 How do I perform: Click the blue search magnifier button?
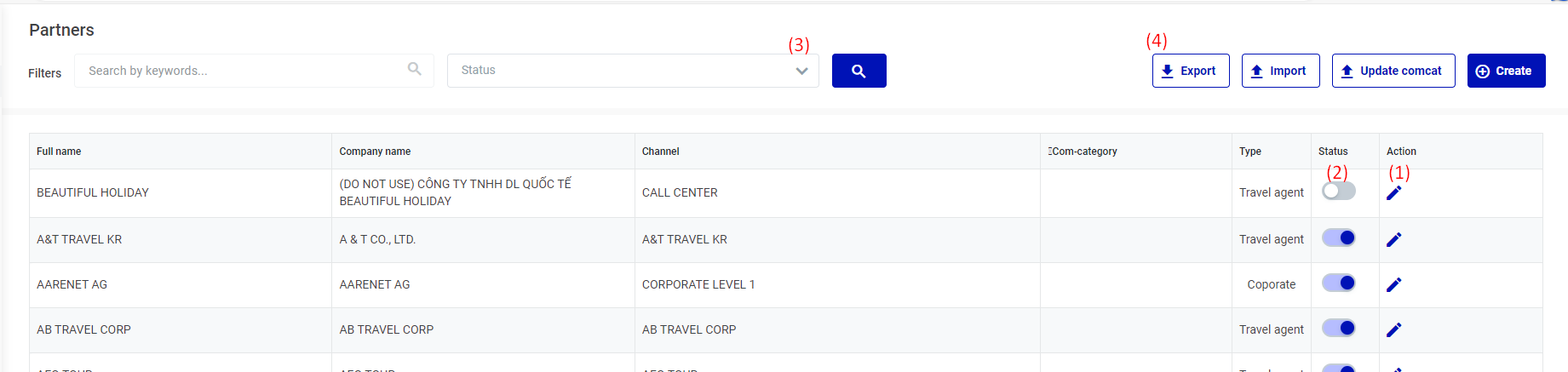coord(859,71)
